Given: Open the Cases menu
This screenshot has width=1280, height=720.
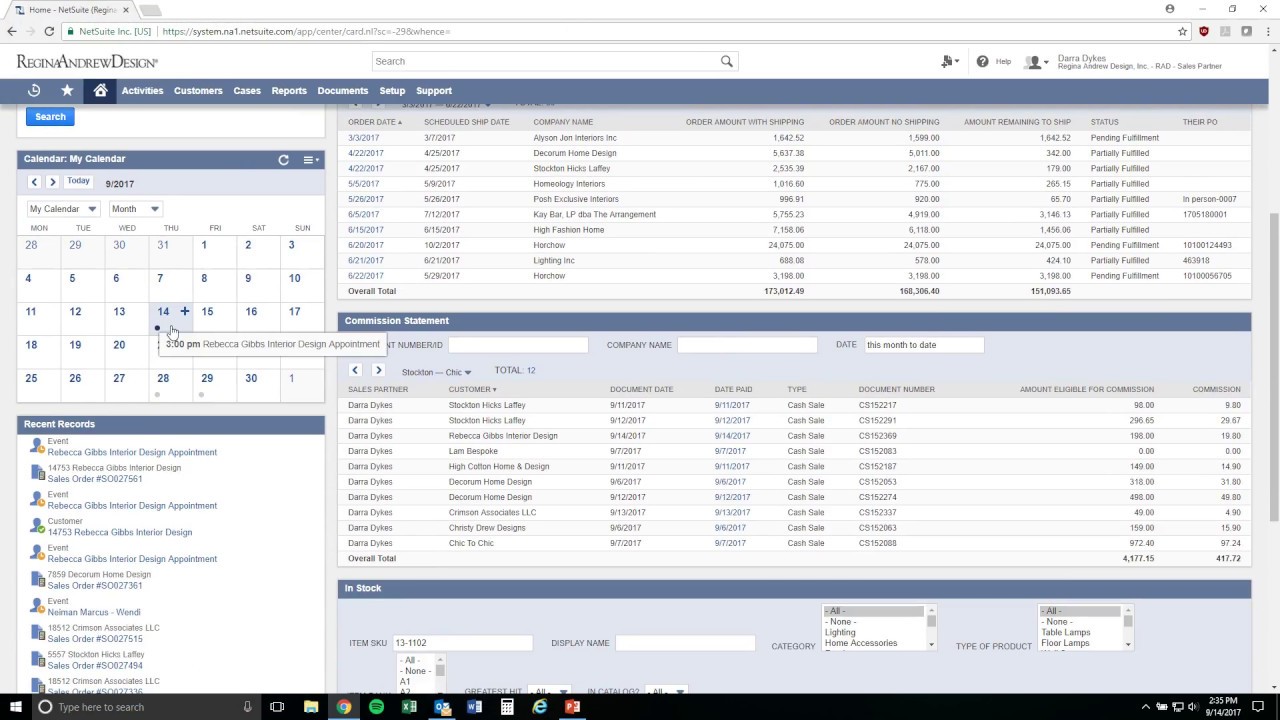Looking at the screenshot, I should pyautogui.click(x=247, y=91).
